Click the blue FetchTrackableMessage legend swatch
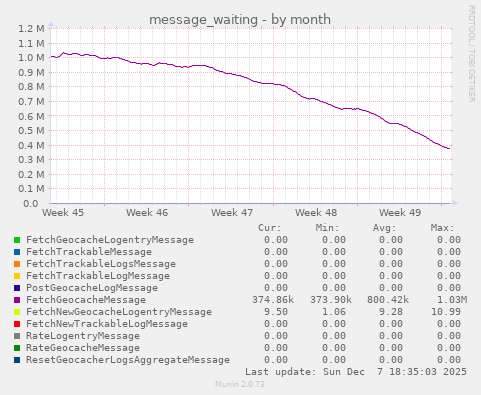The height and width of the screenshot is (395, 481). pyautogui.click(x=17, y=252)
